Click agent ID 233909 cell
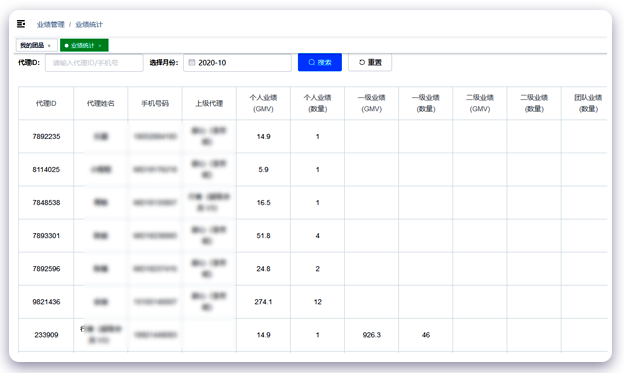The width and height of the screenshot is (624, 373). [x=46, y=335]
